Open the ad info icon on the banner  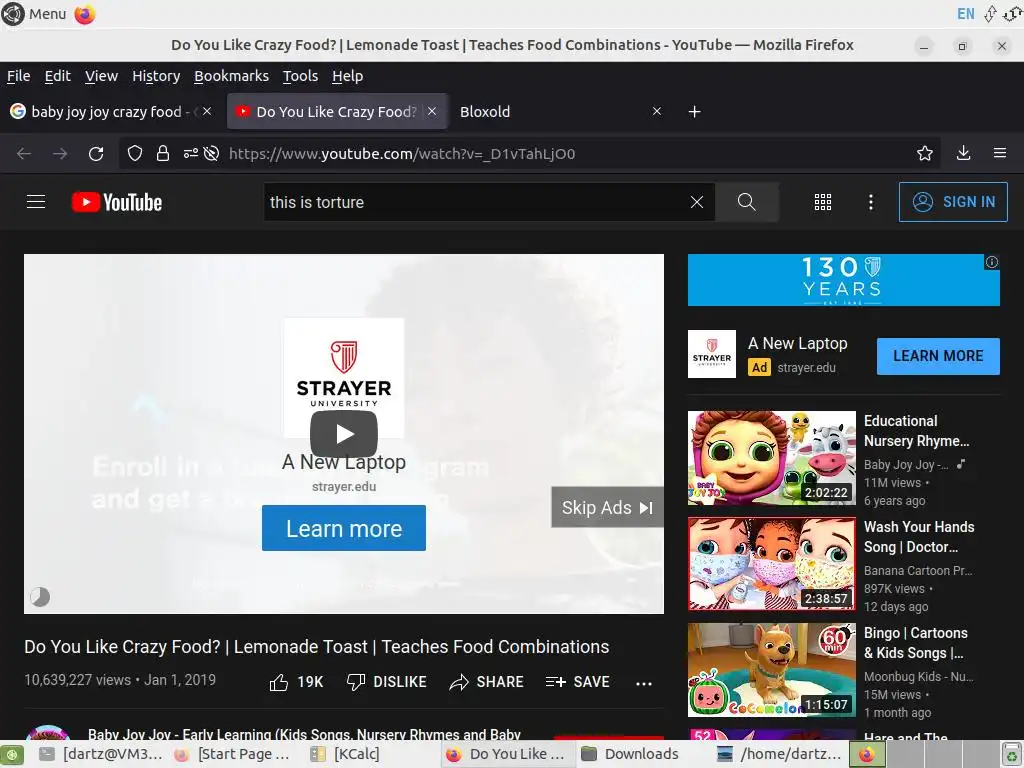992,262
